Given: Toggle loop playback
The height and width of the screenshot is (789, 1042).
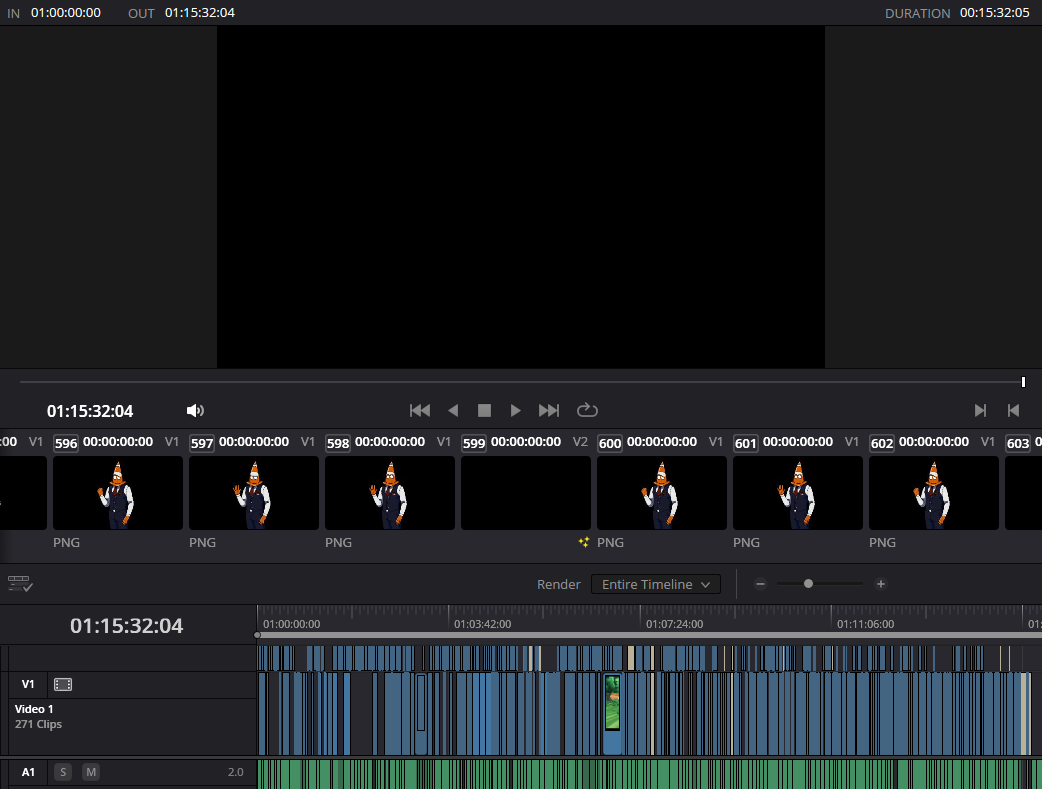Looking at the screenshot, I should (x=587, y=410).
